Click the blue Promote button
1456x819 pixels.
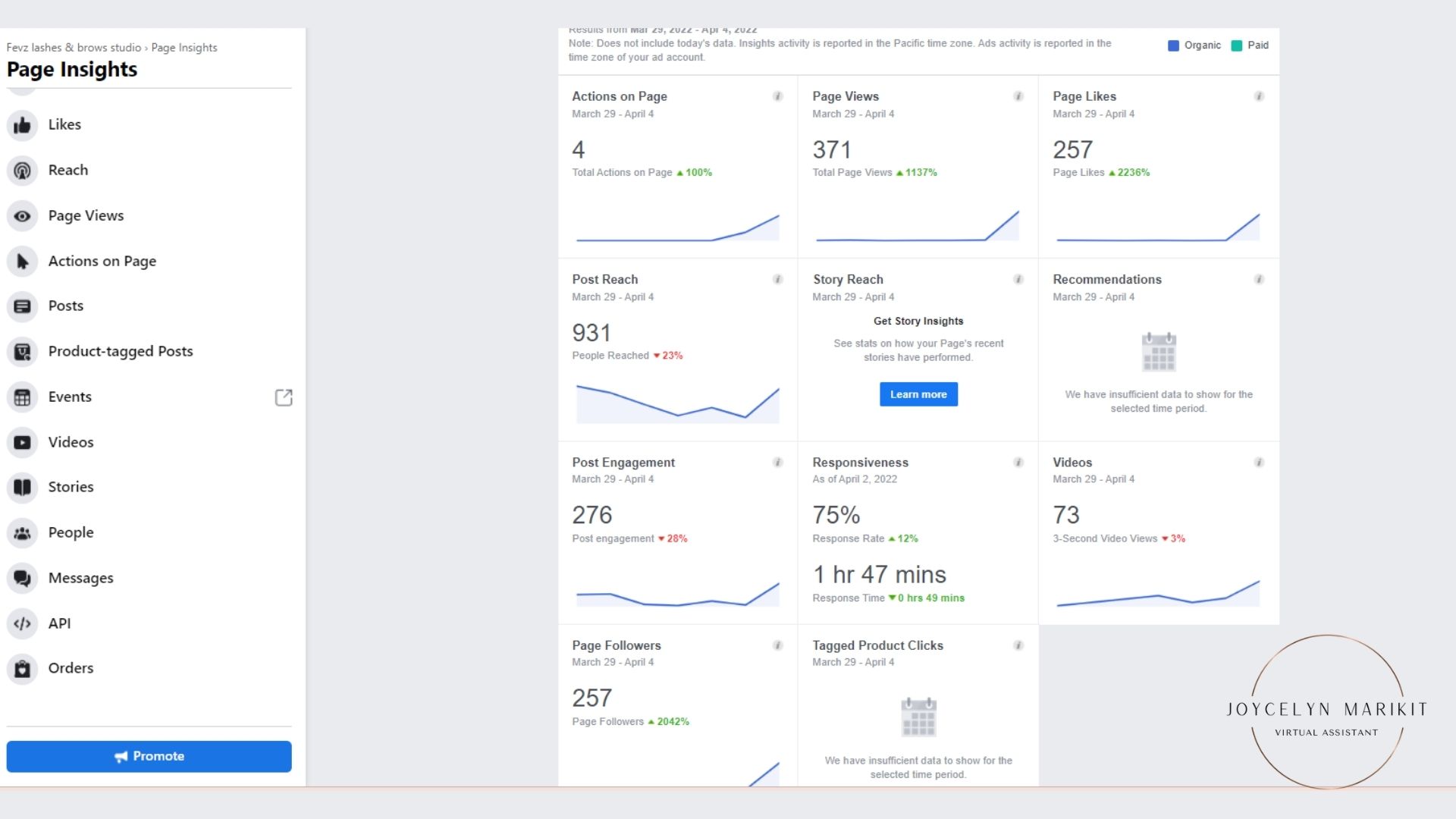coord(149,756)
